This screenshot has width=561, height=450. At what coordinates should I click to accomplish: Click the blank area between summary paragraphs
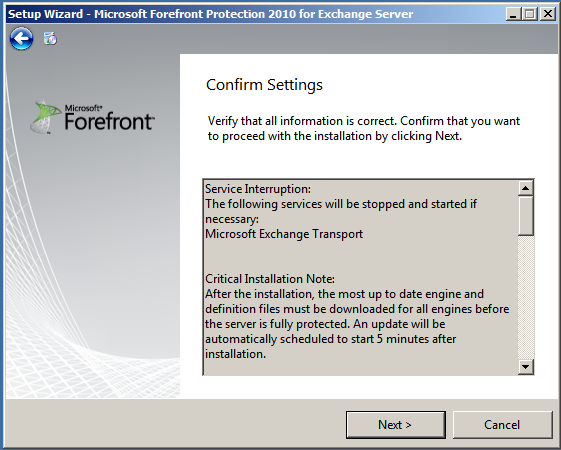coord(361,256)
